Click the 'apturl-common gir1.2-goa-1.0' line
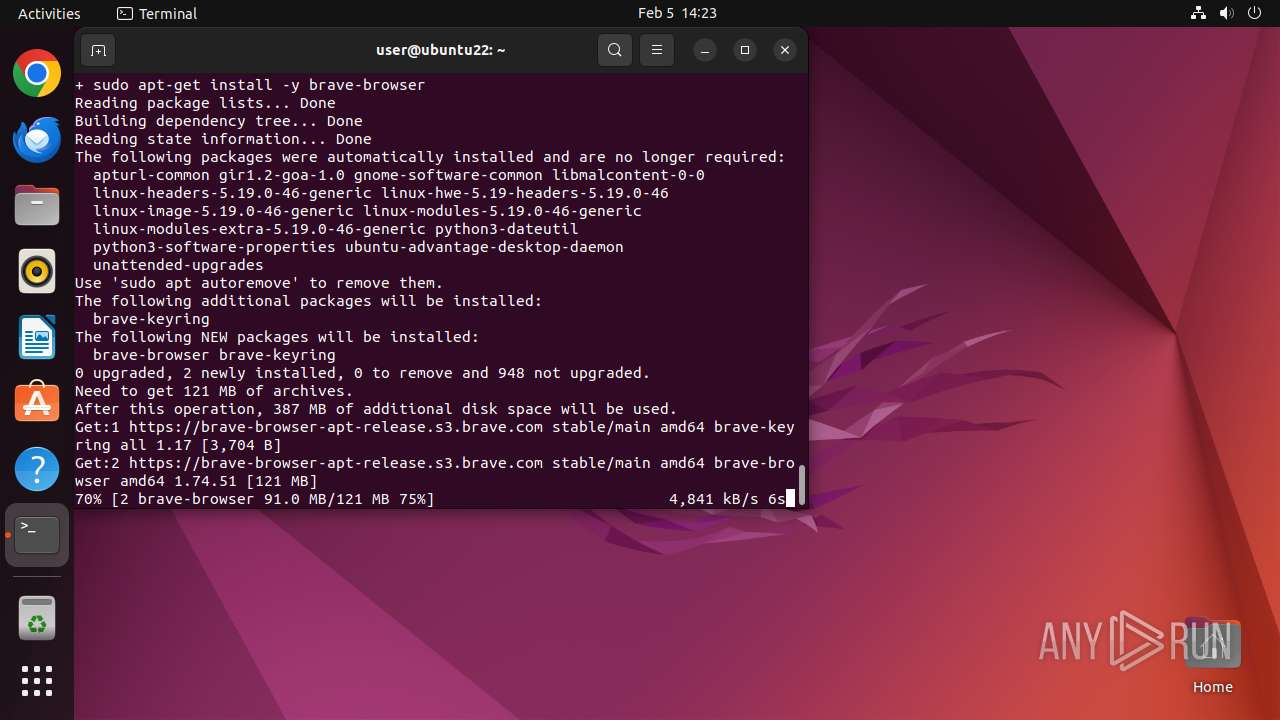1280x720 pixels. point(399,175)
